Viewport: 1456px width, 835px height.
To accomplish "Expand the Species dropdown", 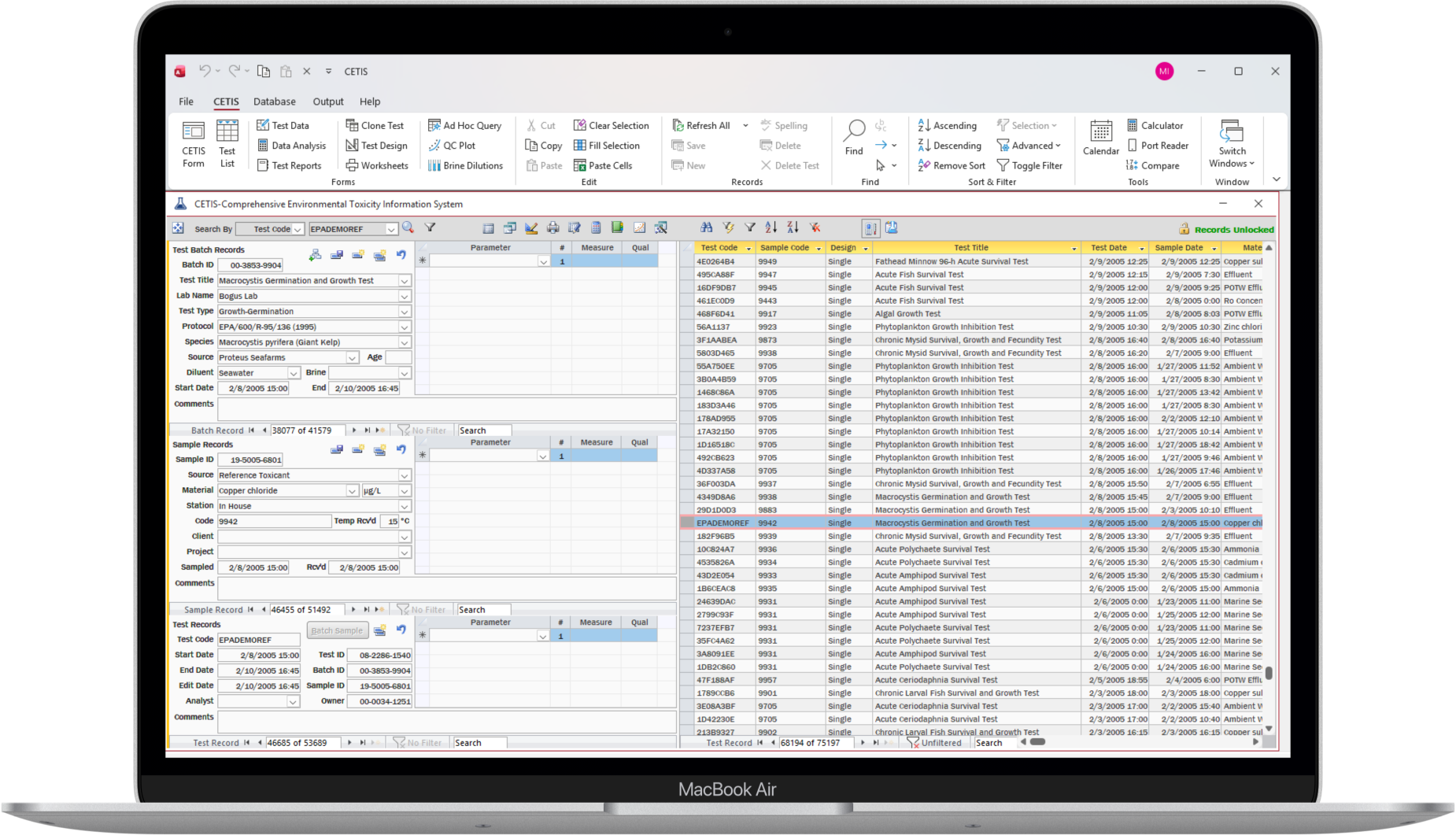I will click(405, 342).
